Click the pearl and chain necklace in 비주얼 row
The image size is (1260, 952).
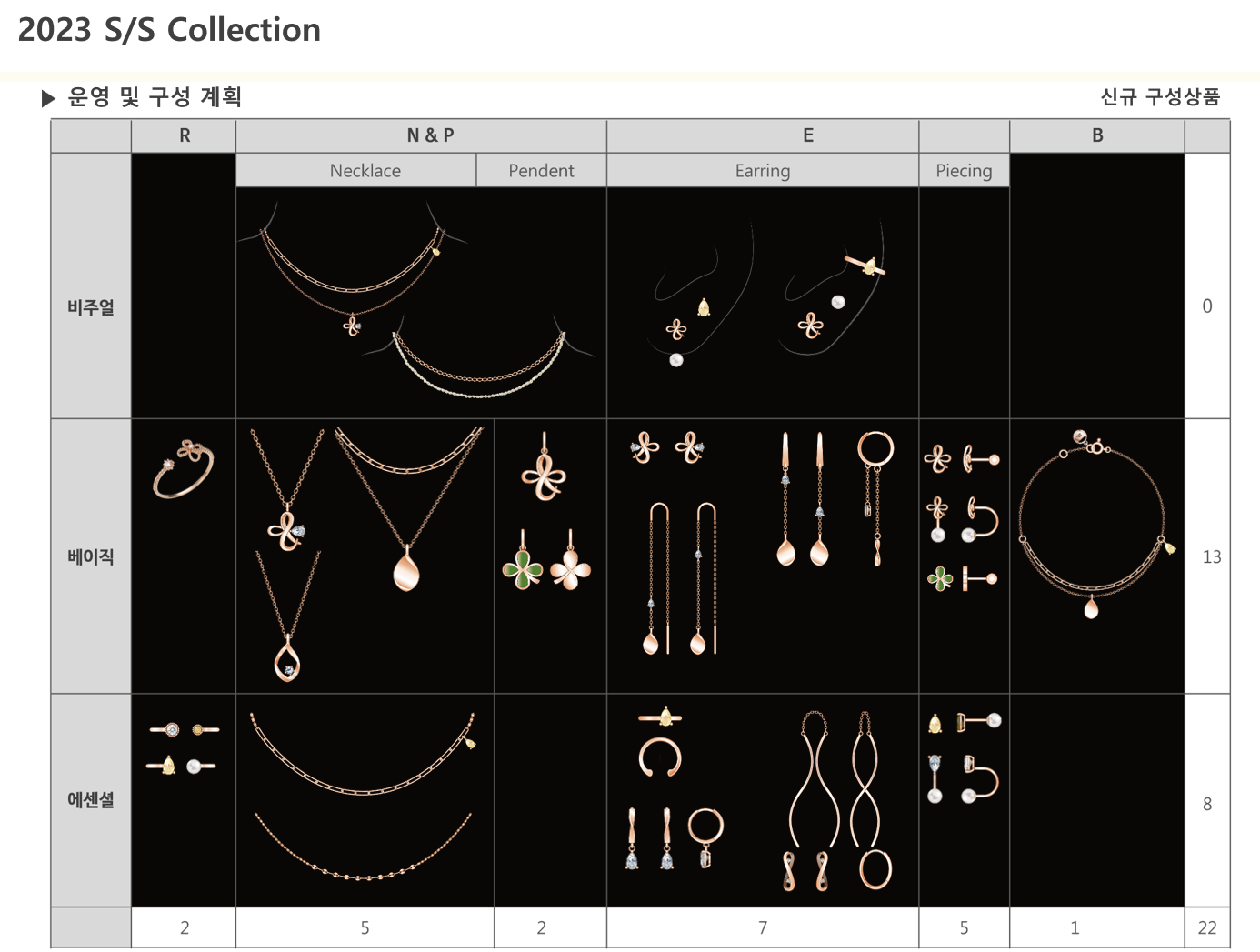[x=478, y=358]
